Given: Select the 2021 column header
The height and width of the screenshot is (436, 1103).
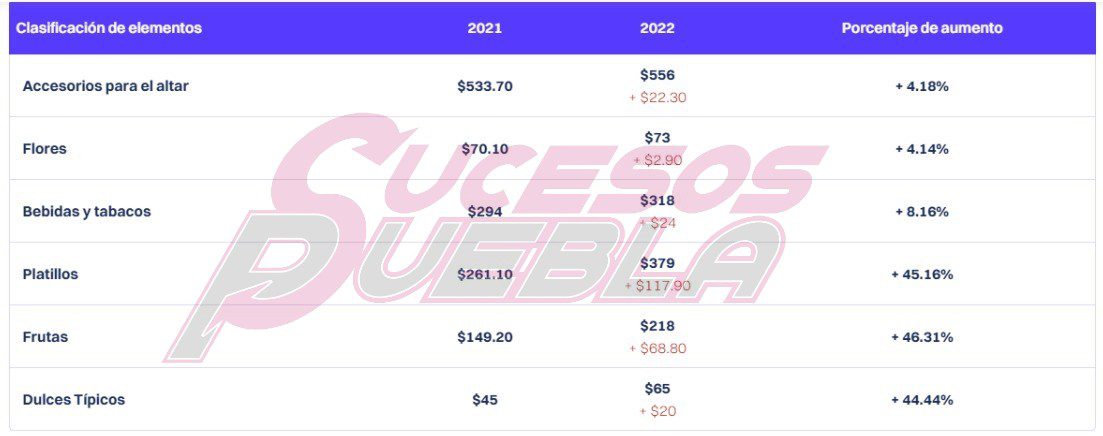Looking at the screenshot, I should point(485,28).
